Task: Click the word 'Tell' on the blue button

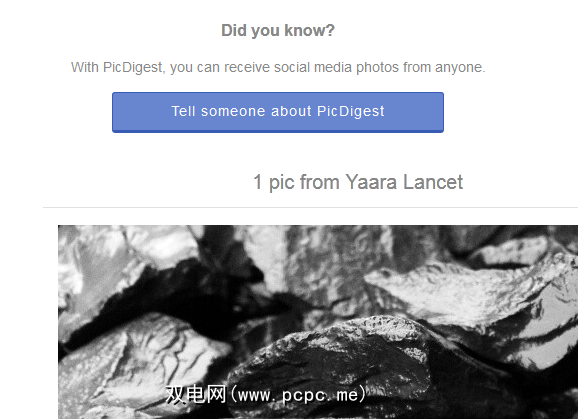Action: pyautogui.click(x=183, y=111)
